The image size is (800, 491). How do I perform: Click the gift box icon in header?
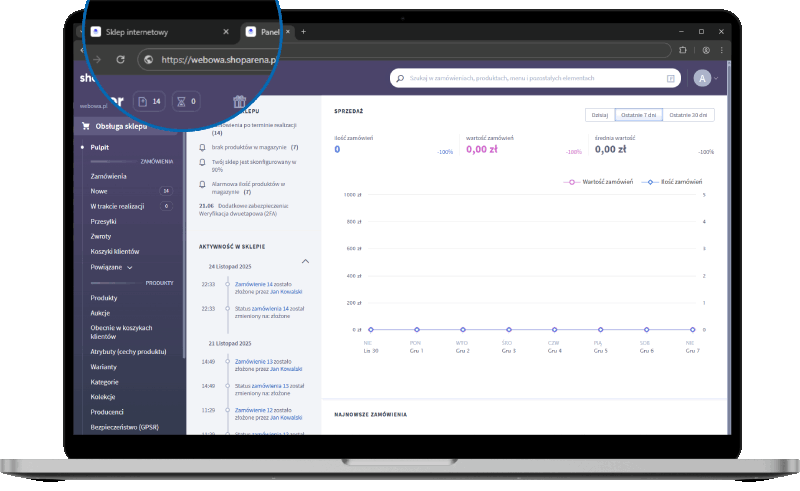[239, 101]
